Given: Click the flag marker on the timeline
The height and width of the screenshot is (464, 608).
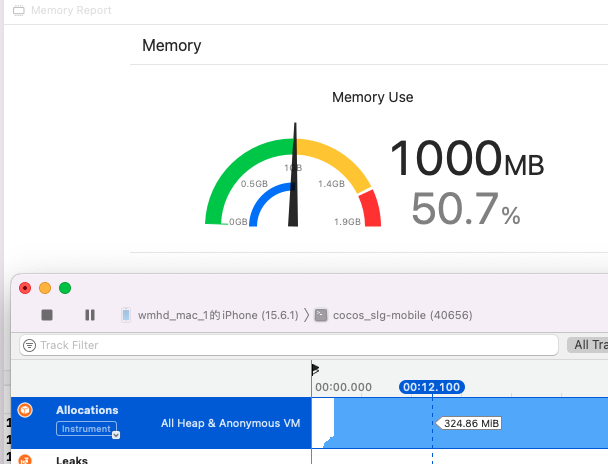Looking at the screenshot, I should point(315,369).
